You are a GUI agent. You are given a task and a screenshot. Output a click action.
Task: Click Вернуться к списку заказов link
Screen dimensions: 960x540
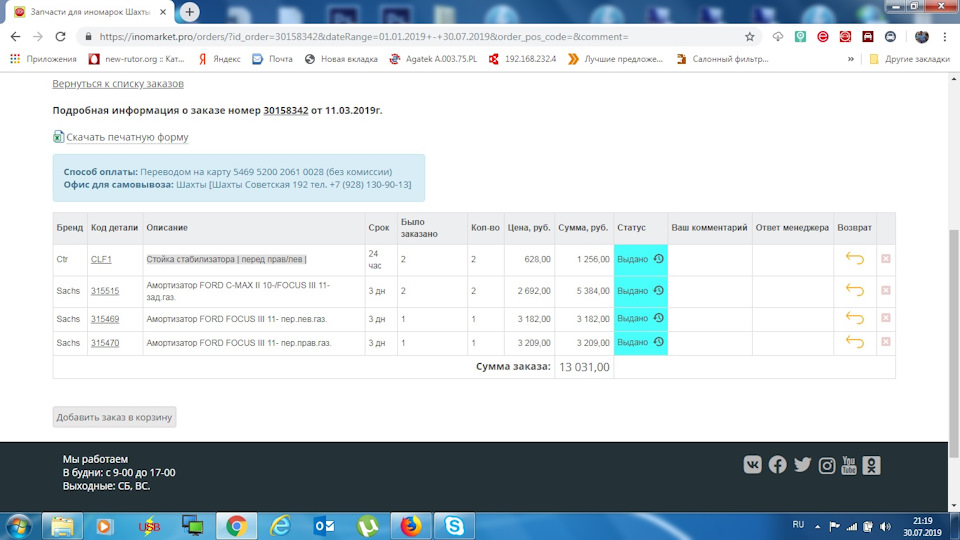[118, 83]
